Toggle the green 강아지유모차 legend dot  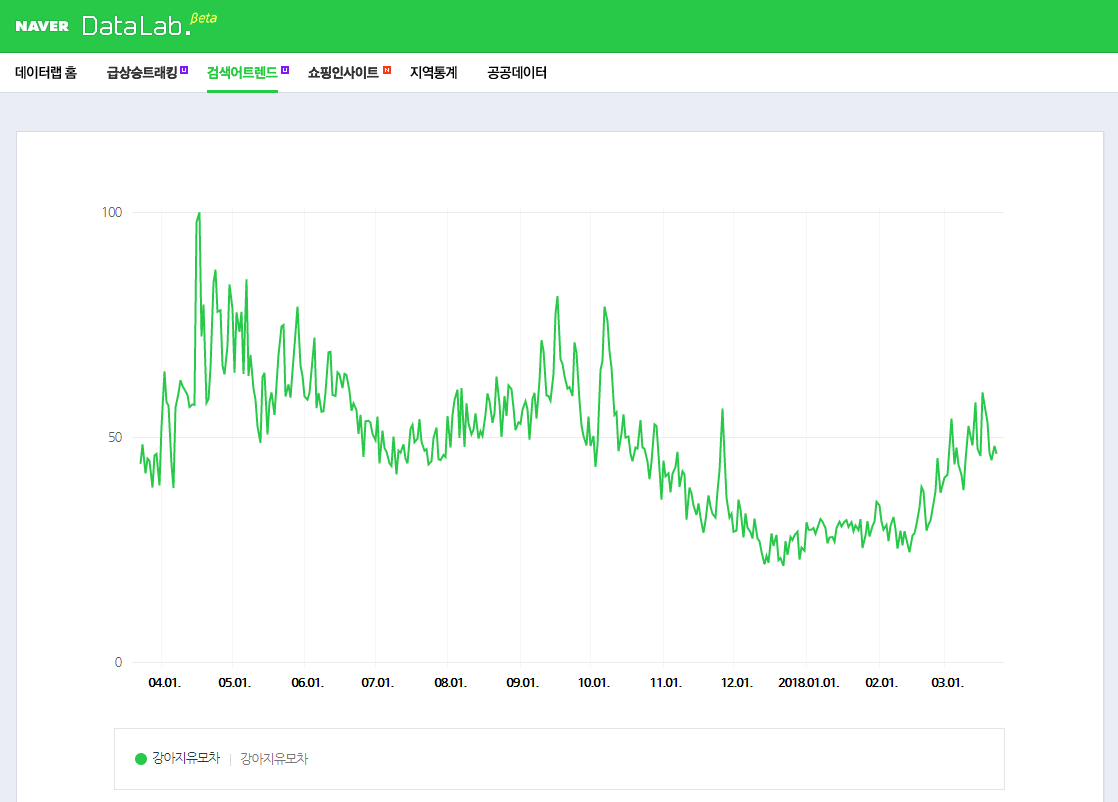[x=140, y=759]
